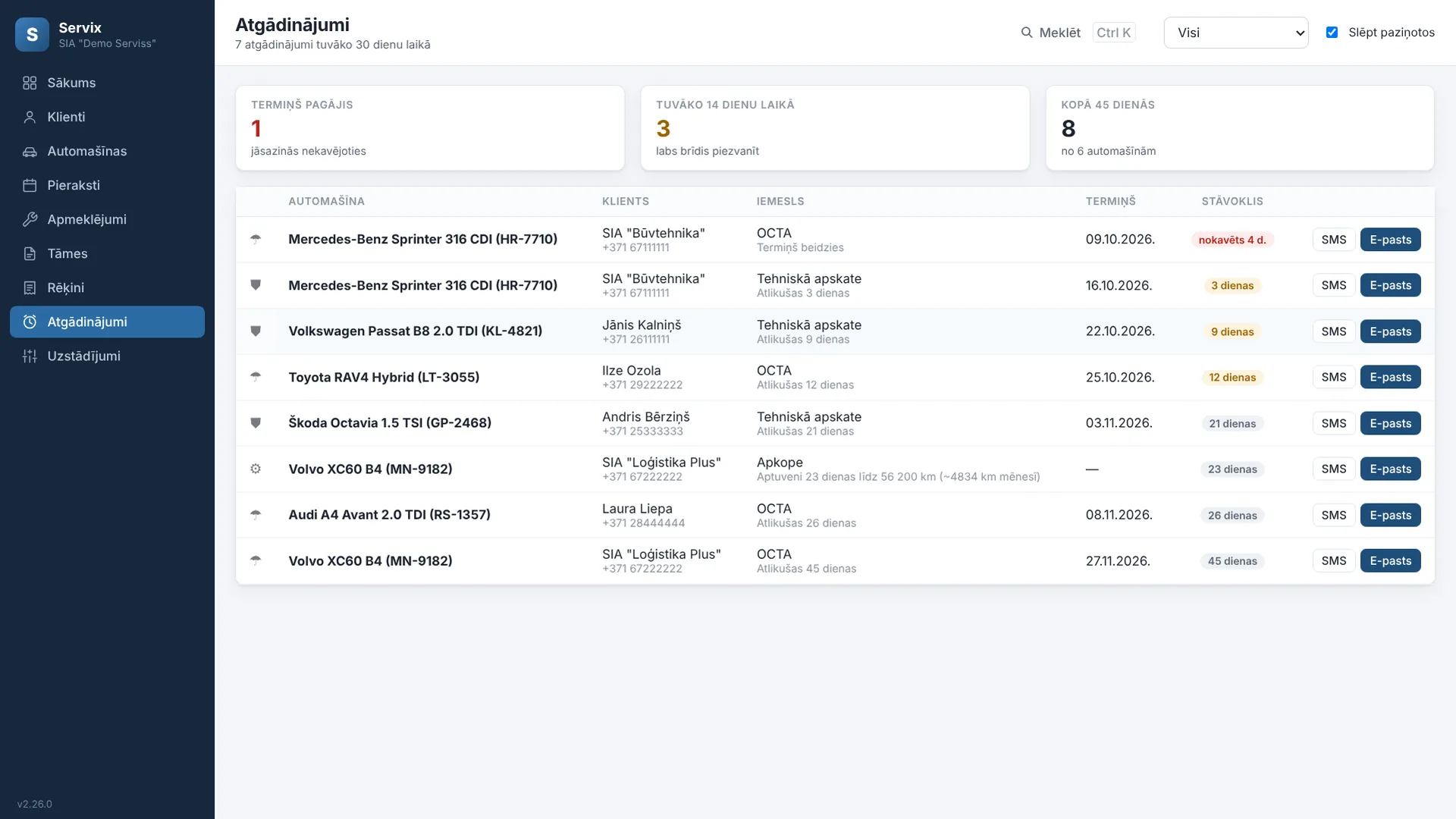The width and height of the screenshot is (1456, 819).
Task: Click the Servix logo icon
Action: pyautogui.click(x=32, y=34)
